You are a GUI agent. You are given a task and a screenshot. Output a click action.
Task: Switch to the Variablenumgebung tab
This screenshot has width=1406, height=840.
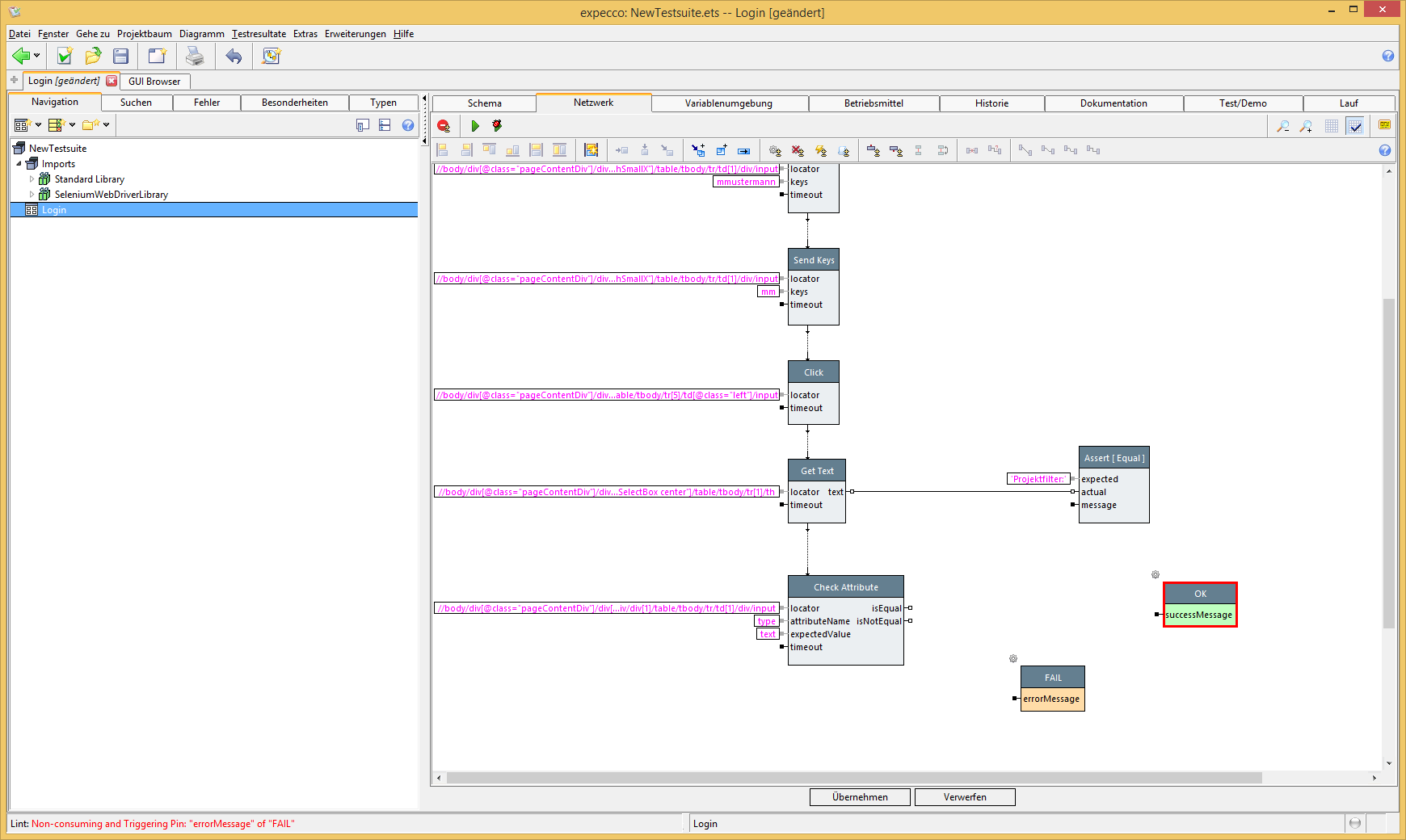(728, 103)
